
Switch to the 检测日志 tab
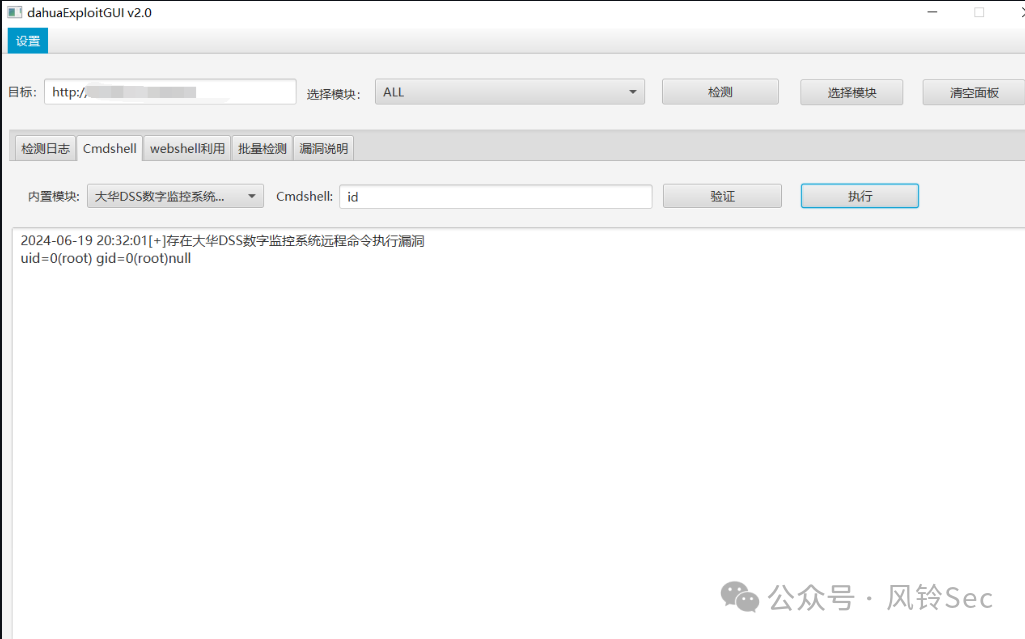(x=45, y=148)
